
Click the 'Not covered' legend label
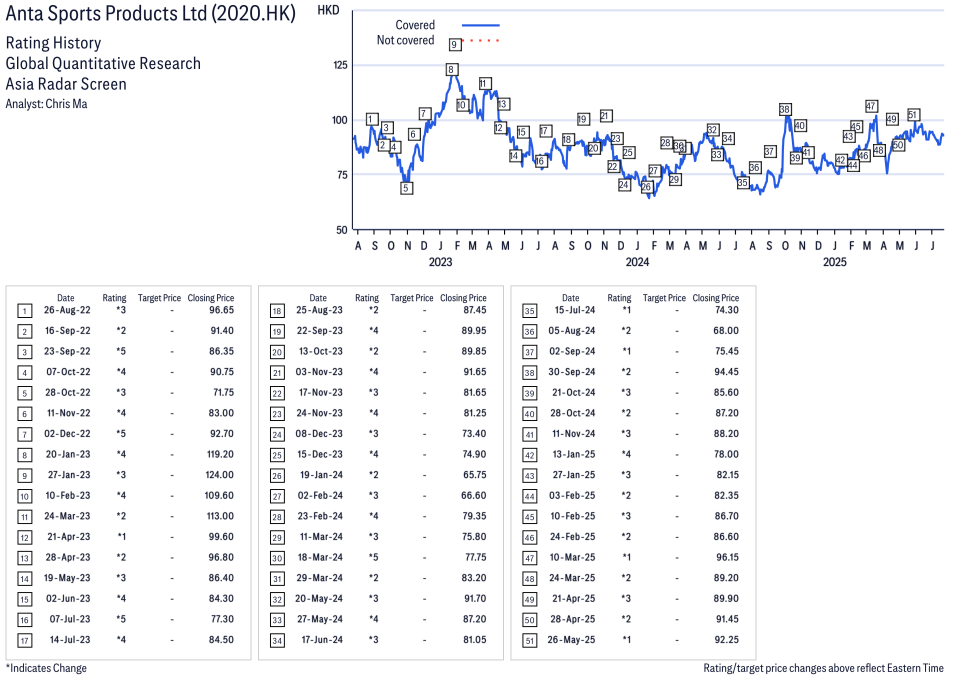405,40
